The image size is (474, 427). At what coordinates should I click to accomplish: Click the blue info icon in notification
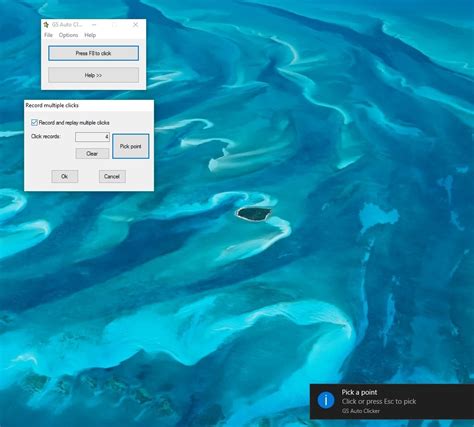(x=326, y=400)
